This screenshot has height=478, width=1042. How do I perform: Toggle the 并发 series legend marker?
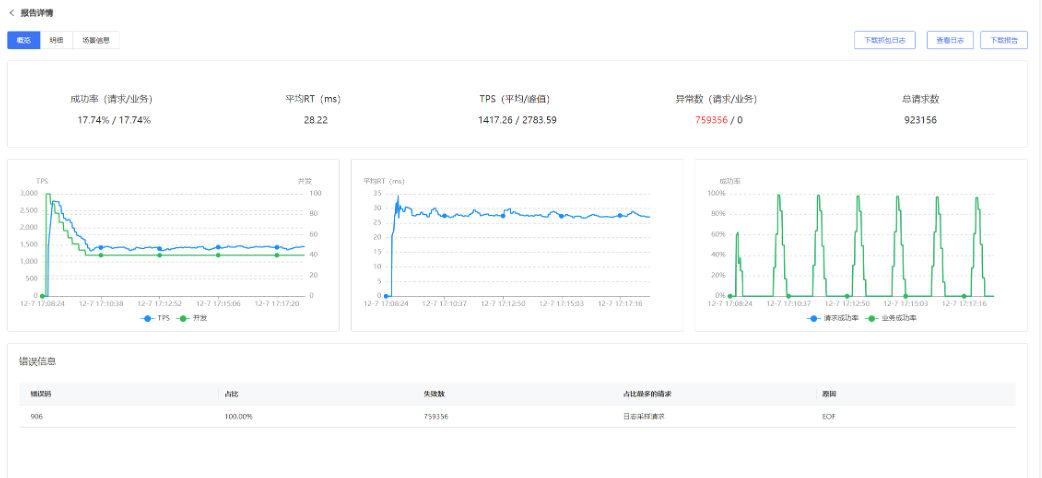point(183,317)
